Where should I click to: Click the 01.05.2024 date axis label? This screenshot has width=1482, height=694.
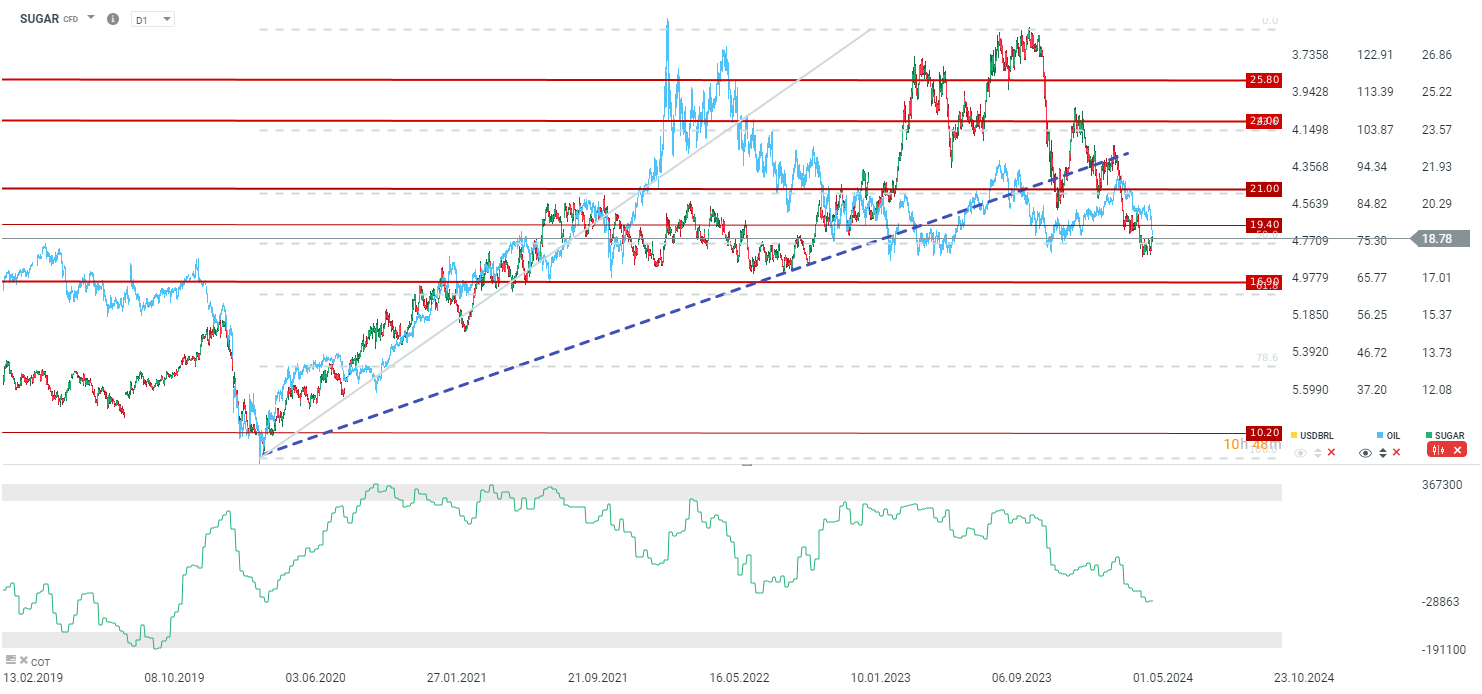point(1165,677)
